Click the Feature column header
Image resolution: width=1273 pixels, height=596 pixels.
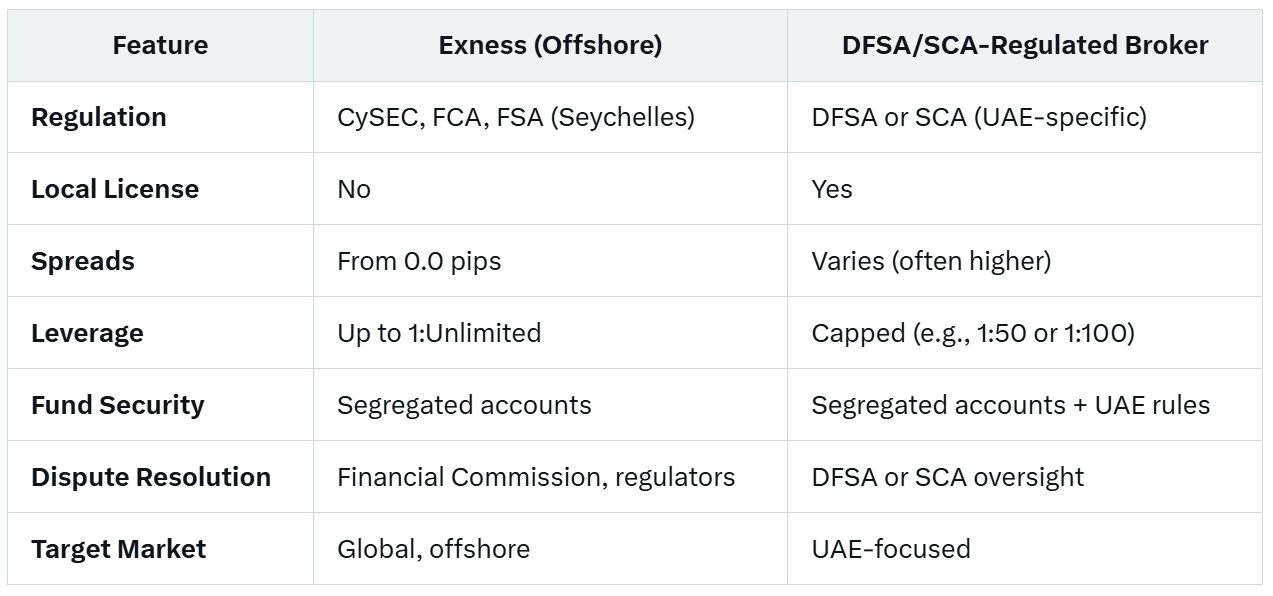point(160,46)
